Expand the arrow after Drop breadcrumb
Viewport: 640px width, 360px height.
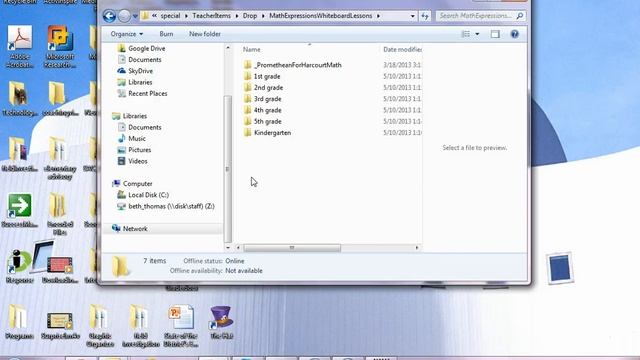coord(263,16)
